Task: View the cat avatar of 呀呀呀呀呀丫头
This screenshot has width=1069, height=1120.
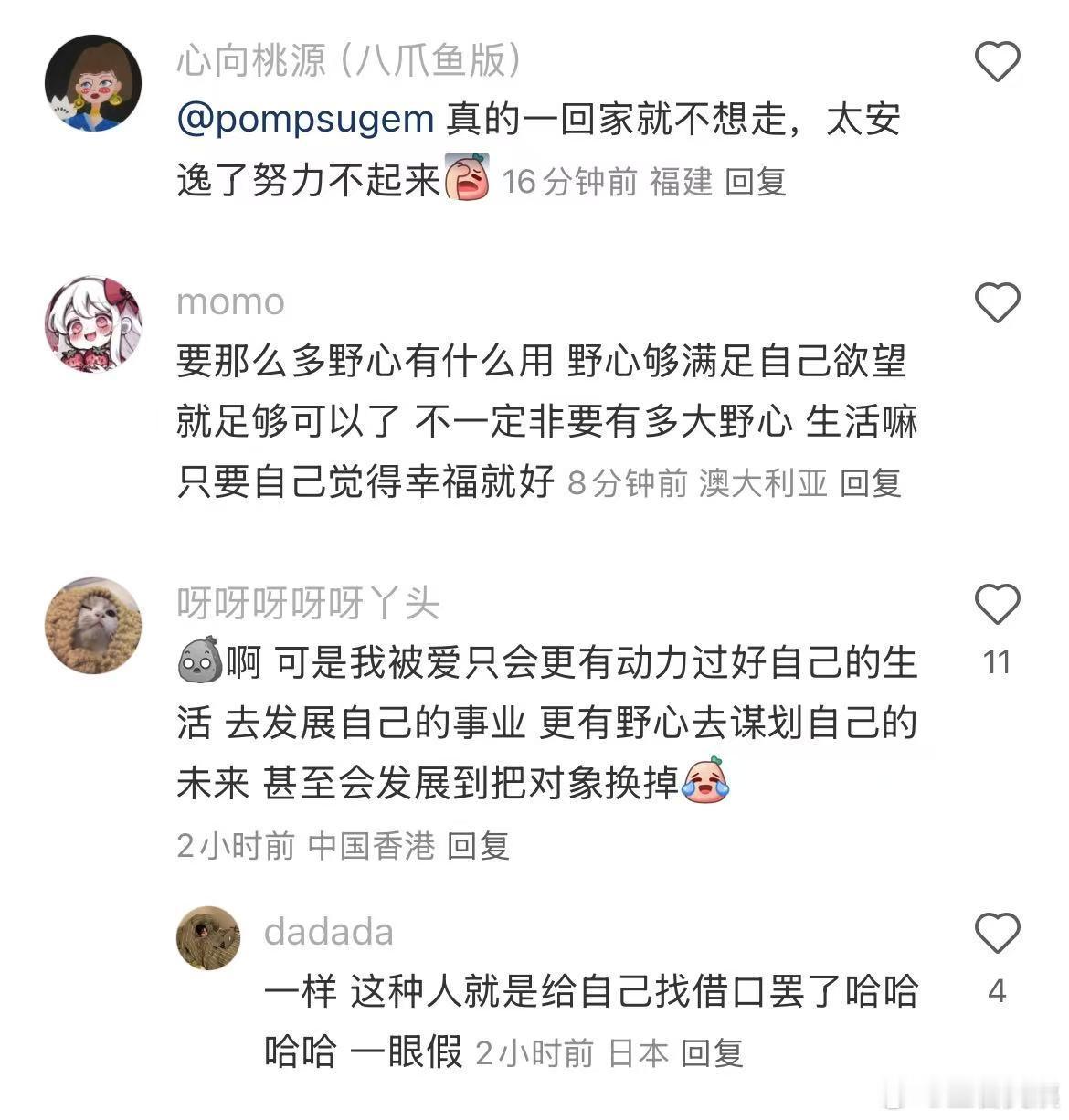Action: 93,625
